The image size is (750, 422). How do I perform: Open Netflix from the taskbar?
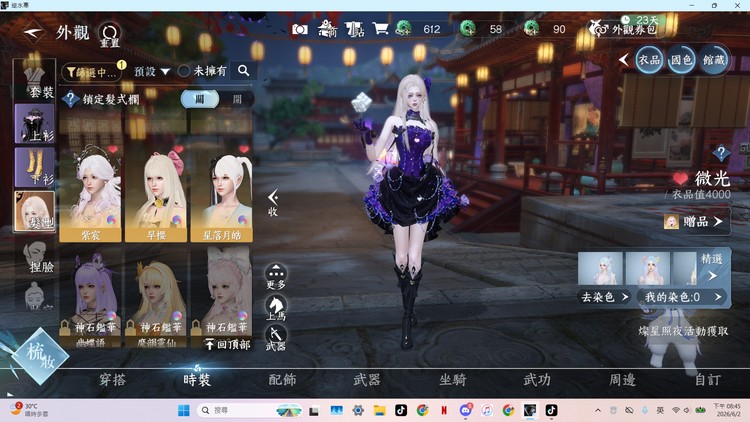(x=444, y=410)
